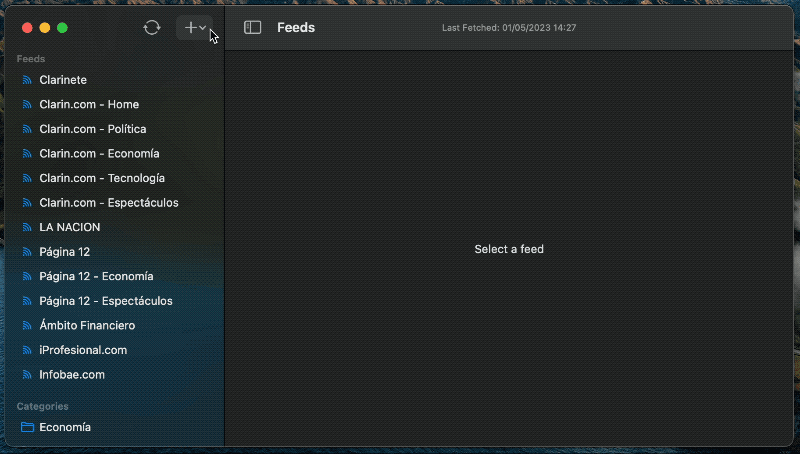Screen dimensions: 800x454
Task: Open the iProfesional.com feed
Action: click(83, 350)
